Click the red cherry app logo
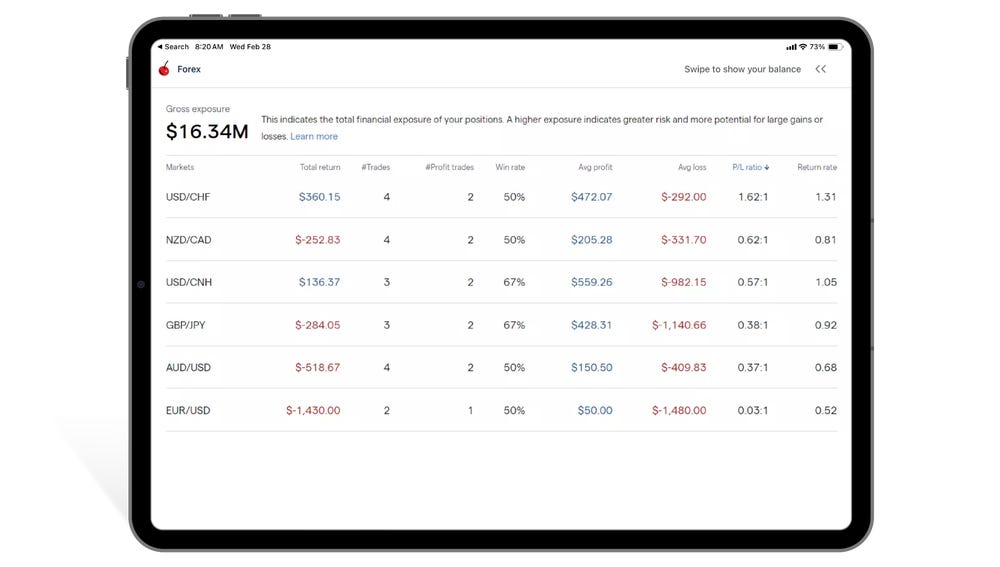Viewport: 1000px width, 567px height. click(164, 69)
